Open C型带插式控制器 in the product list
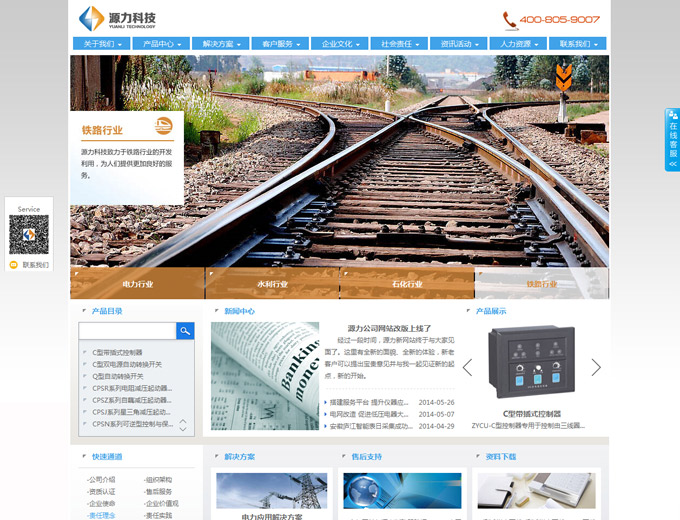 (117, 353)
